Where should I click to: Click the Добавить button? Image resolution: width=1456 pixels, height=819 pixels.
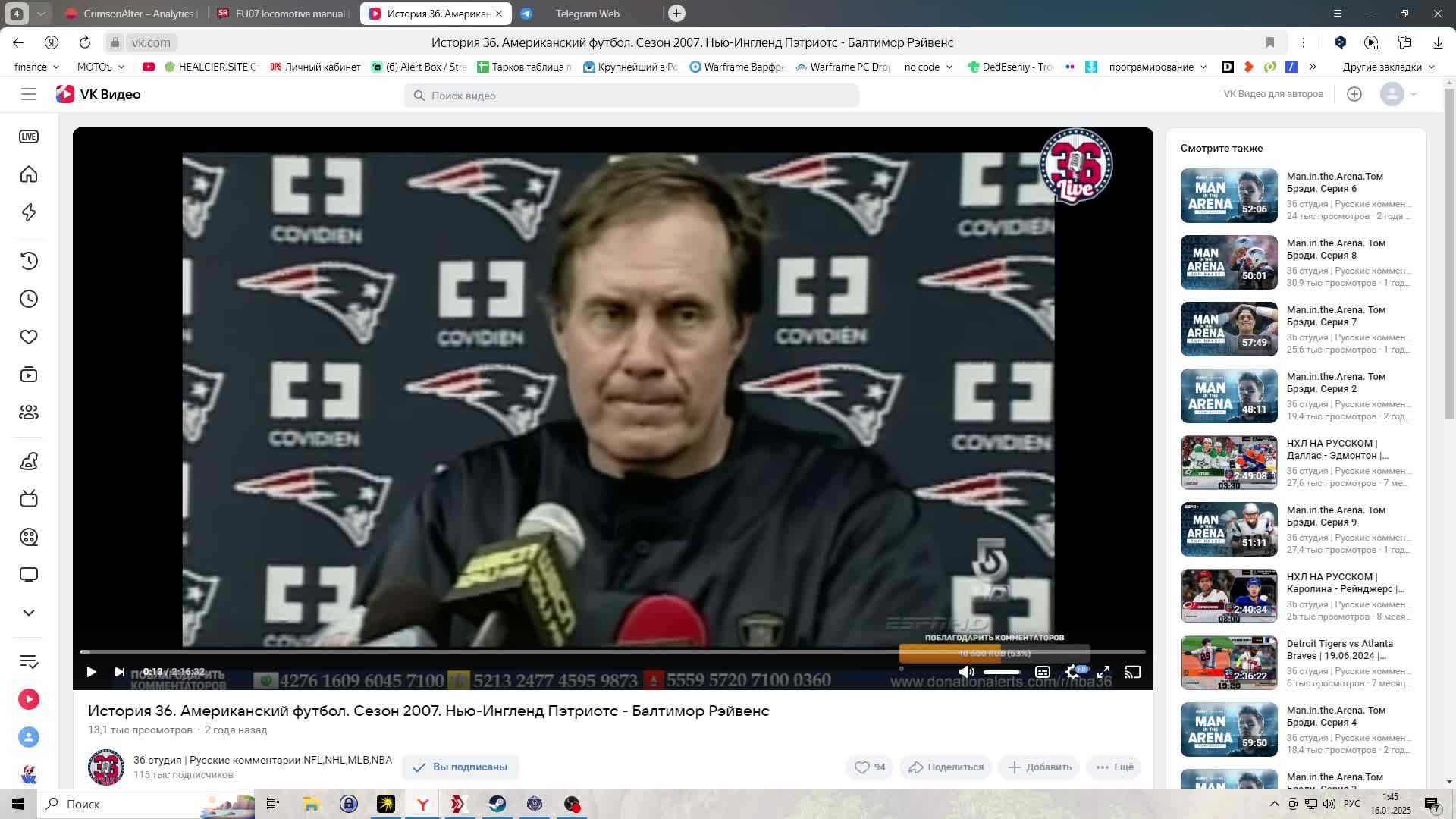(1039, 767)
